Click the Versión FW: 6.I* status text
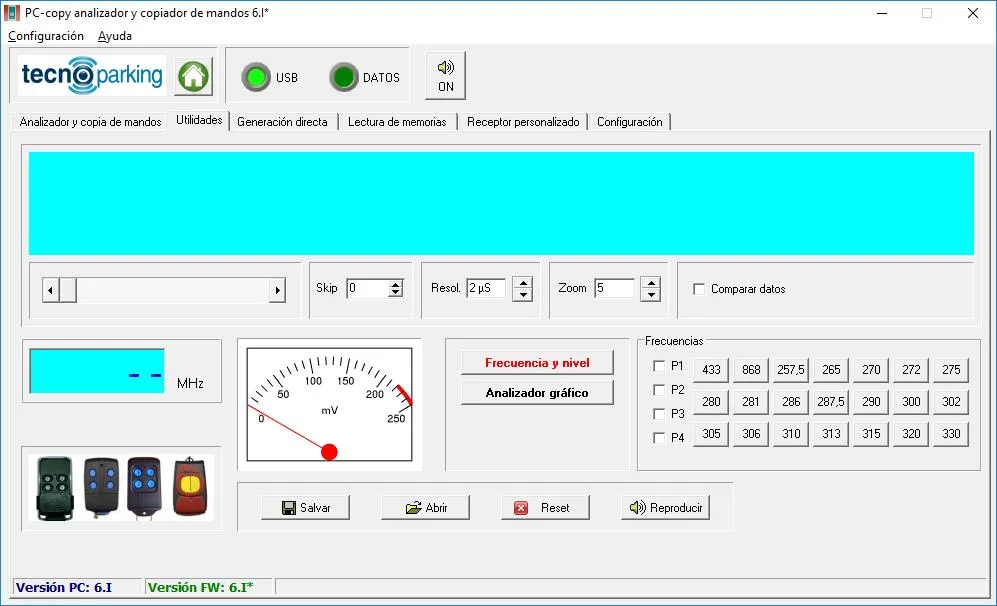 click(200, 587)
